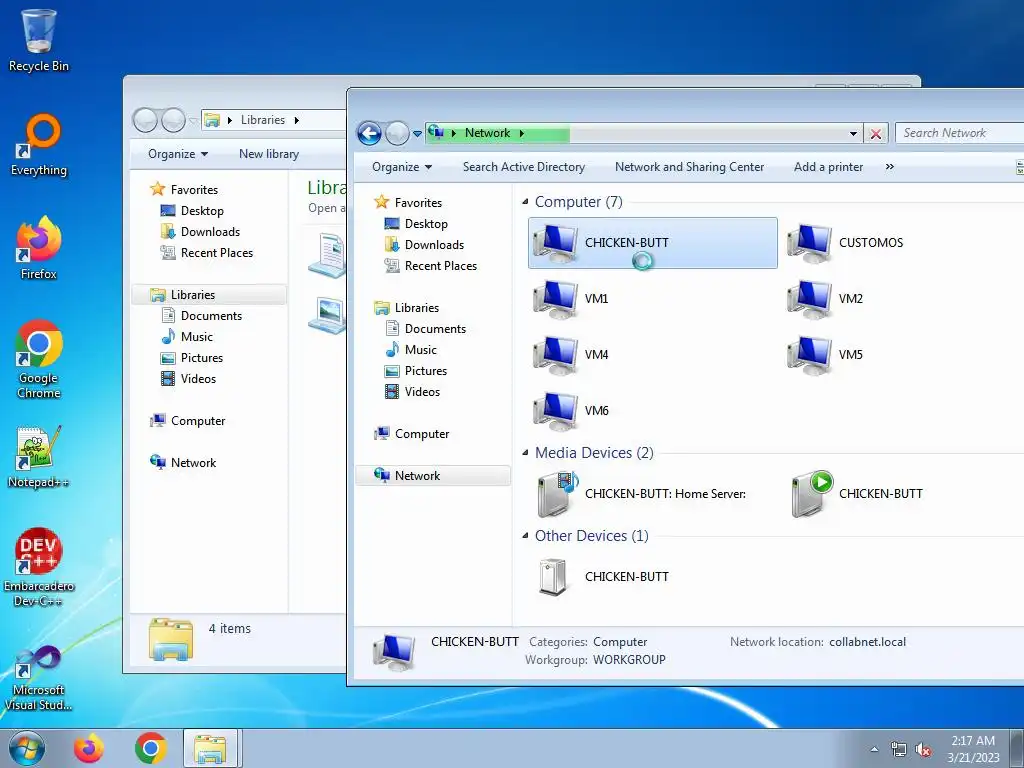
Task: Open Firefox desktop shortcut
Action: [x=39, y=248]
